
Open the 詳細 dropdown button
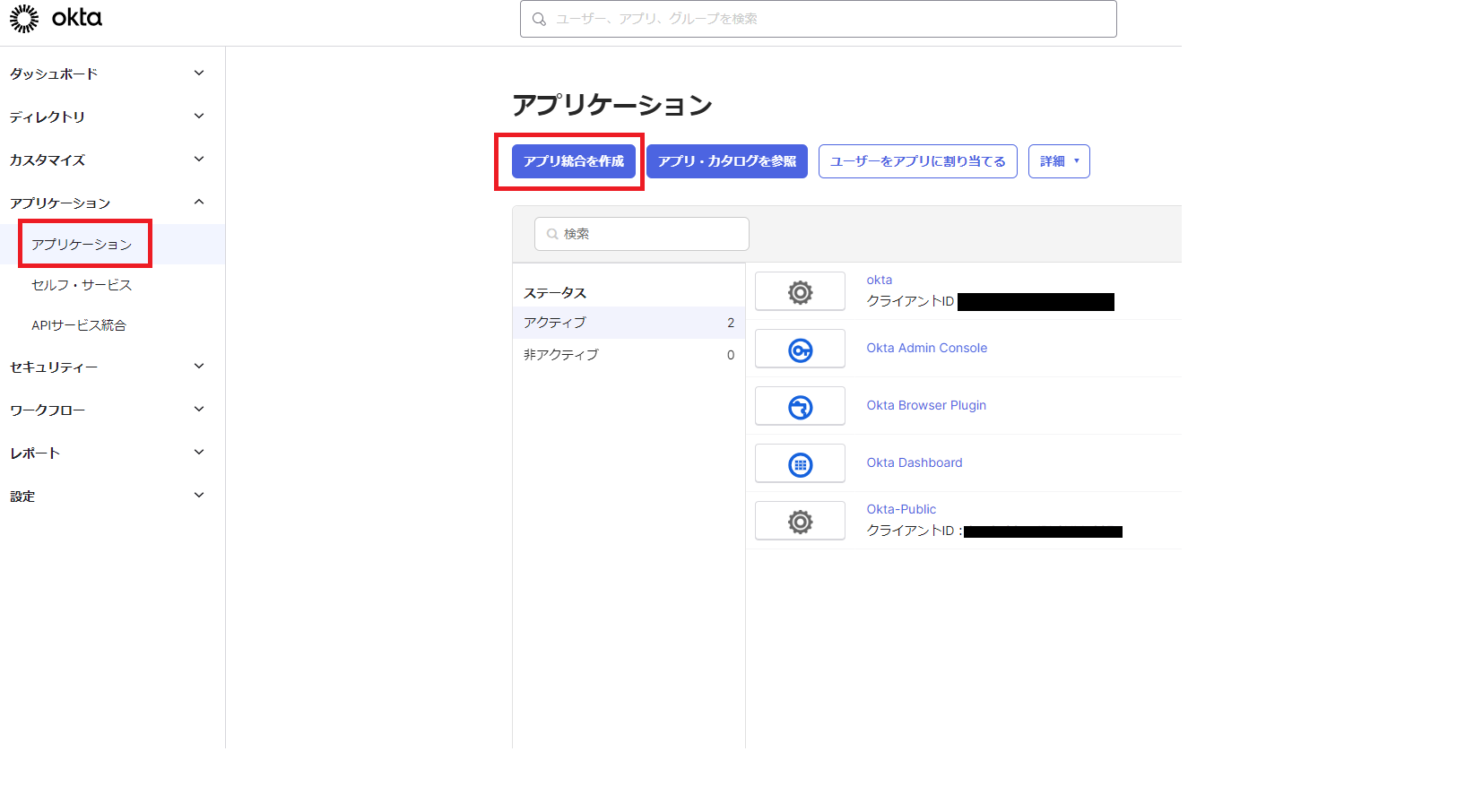tap(1059, 161)
